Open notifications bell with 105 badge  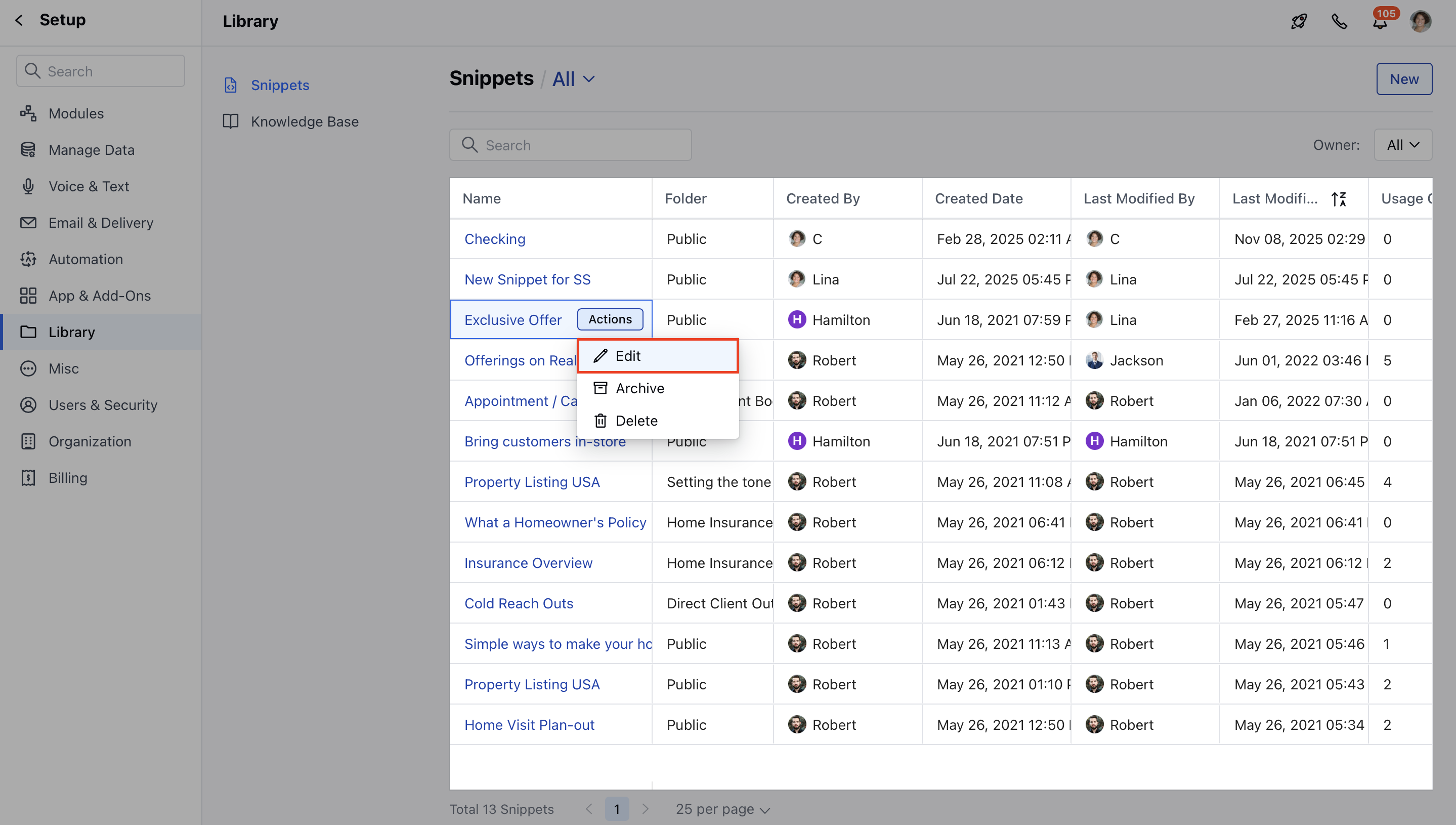point(1380,22)
